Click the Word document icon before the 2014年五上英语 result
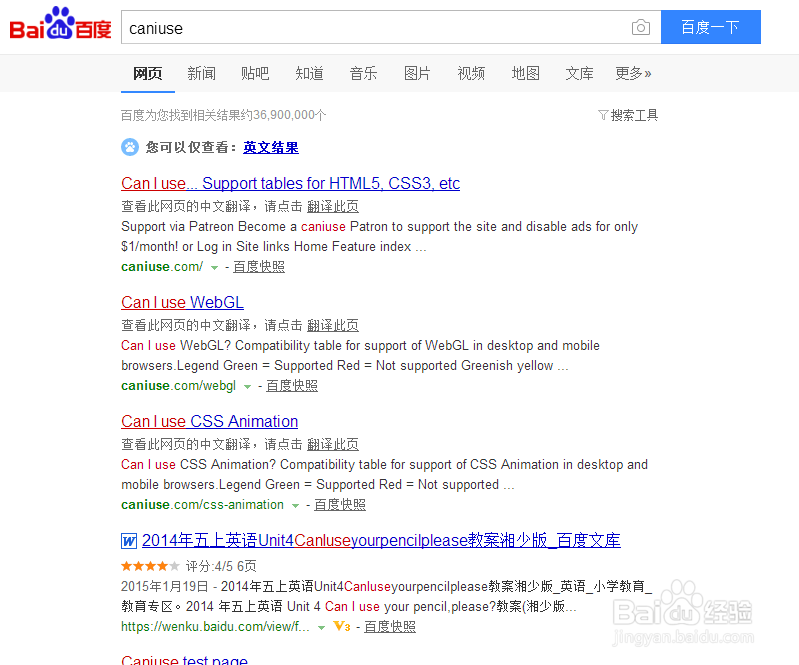 pyautogui.click(x=129, y=541)
